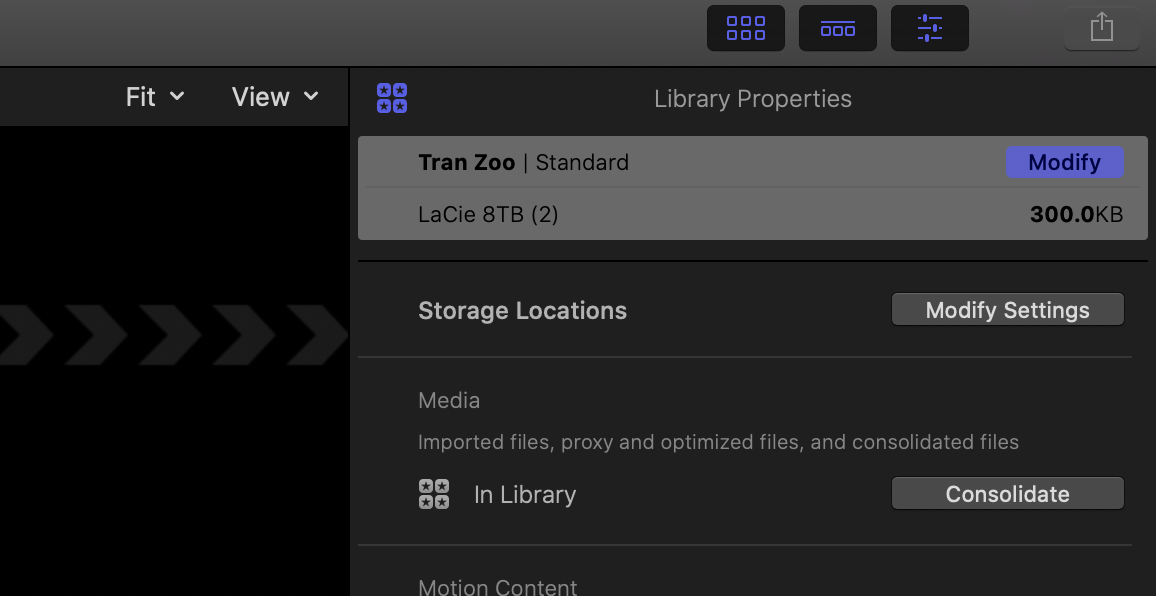Click the Library Properties title

753,99
